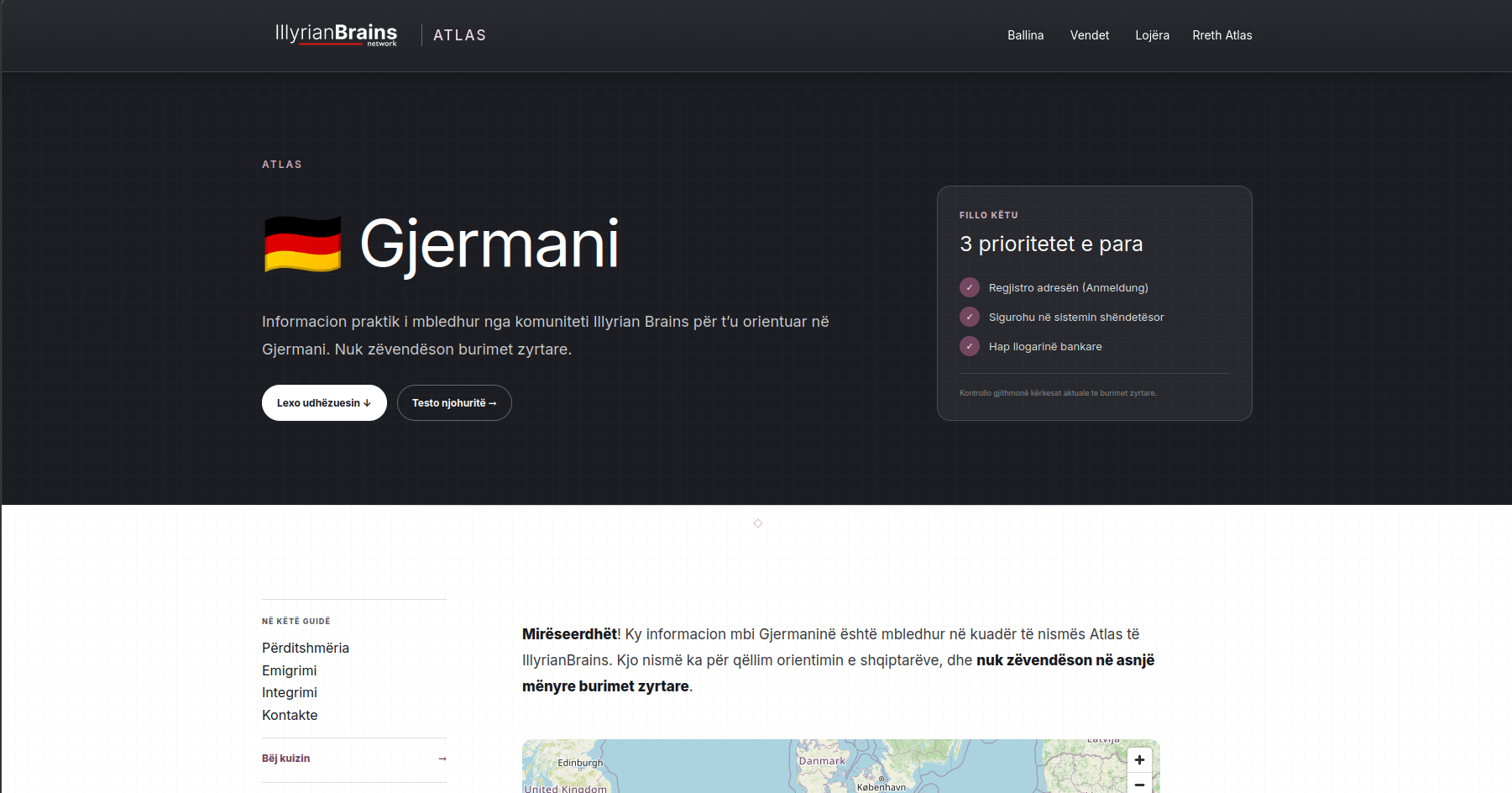Open the IllyrianBrains network logo

click(336, 34)
